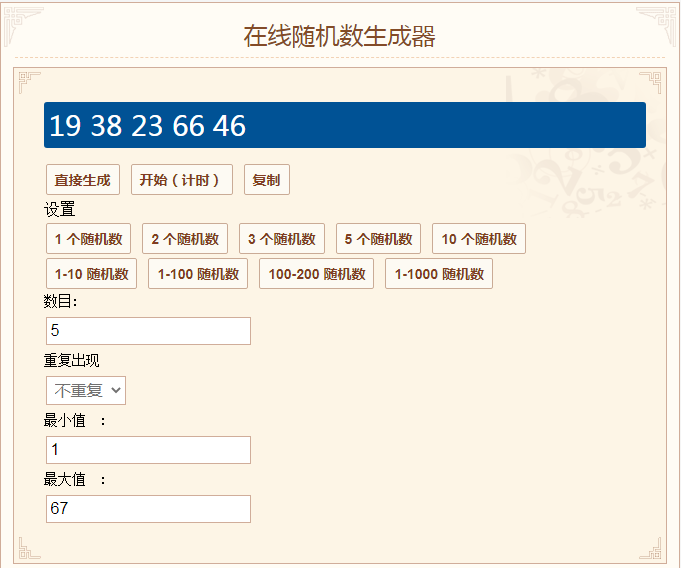This screenshot has height=568, width=681.
Task: Click the 重复出现 label
Action: point(72,360)
